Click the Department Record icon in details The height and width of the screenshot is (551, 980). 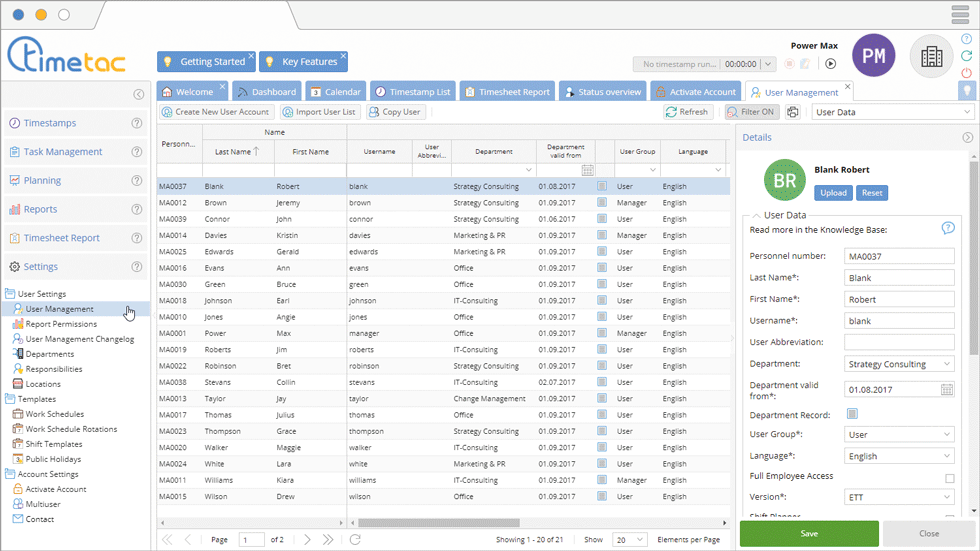pos(852,414)
